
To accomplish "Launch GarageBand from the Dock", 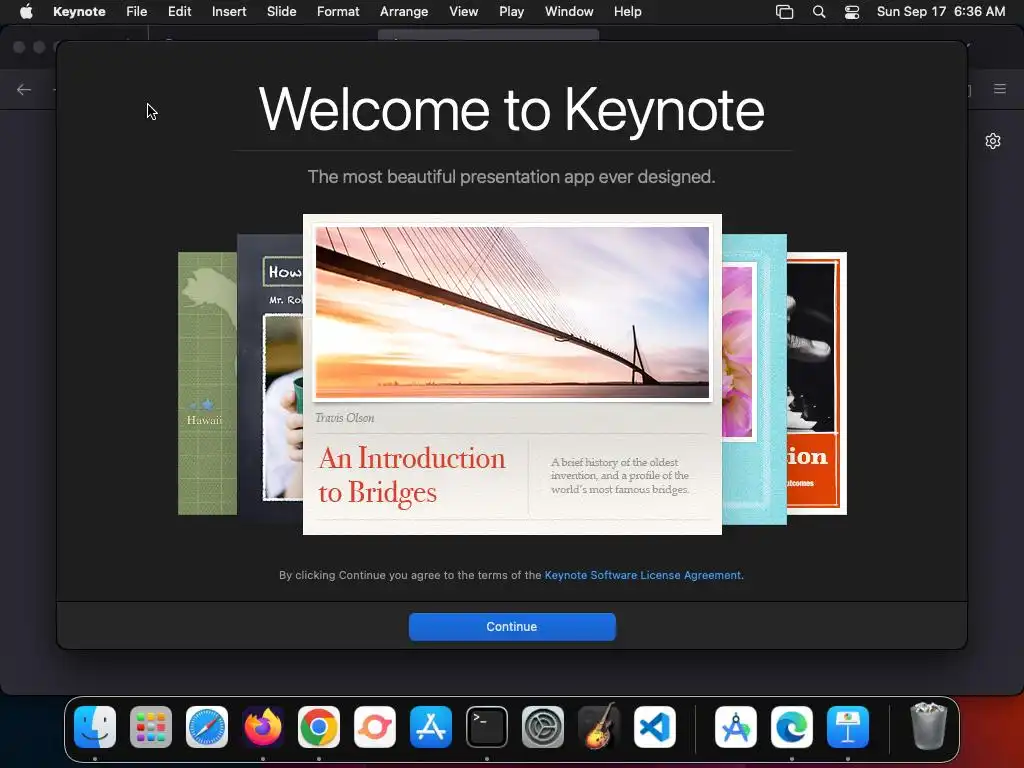I will pyautogui.click(x=599, y=727).
